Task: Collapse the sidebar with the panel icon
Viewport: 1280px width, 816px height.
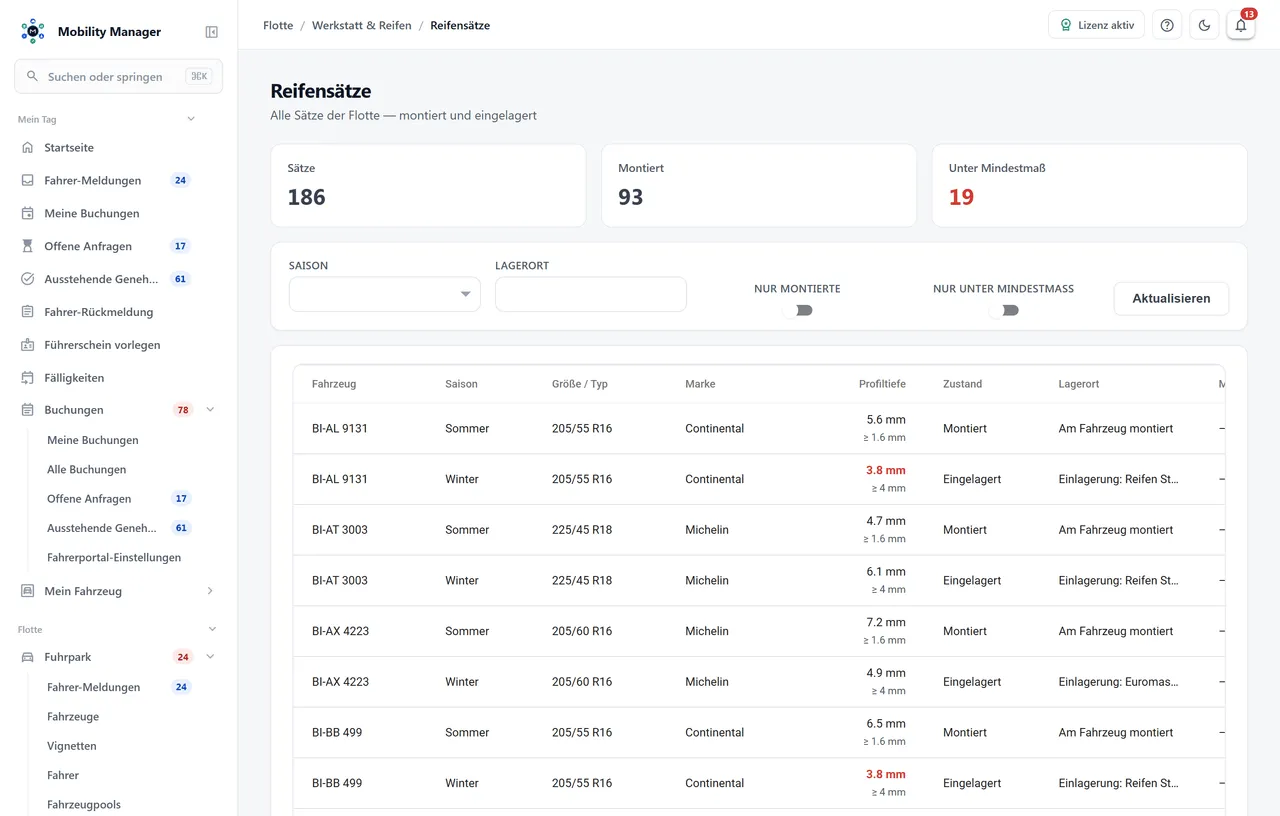Action: (212, 32)
